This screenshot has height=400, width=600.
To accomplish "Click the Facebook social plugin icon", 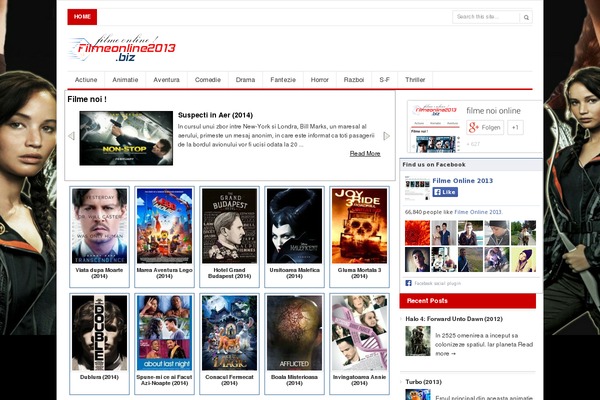I will (408, 283).
